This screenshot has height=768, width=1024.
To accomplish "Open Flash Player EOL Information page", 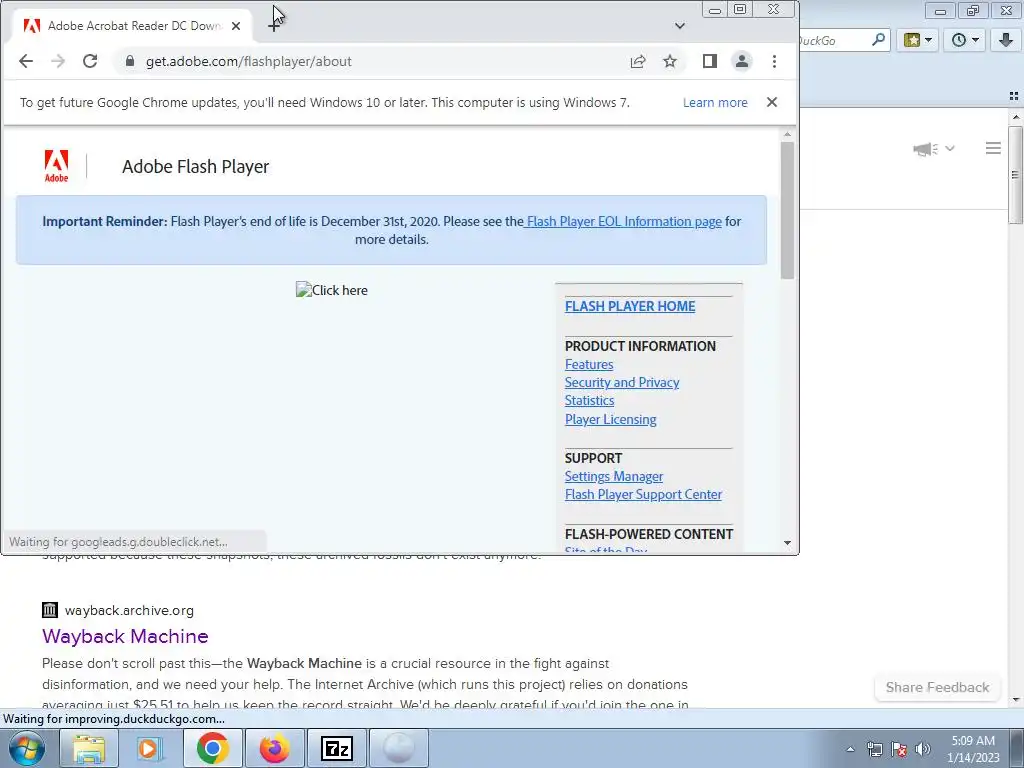I will (x=624, y=221).
